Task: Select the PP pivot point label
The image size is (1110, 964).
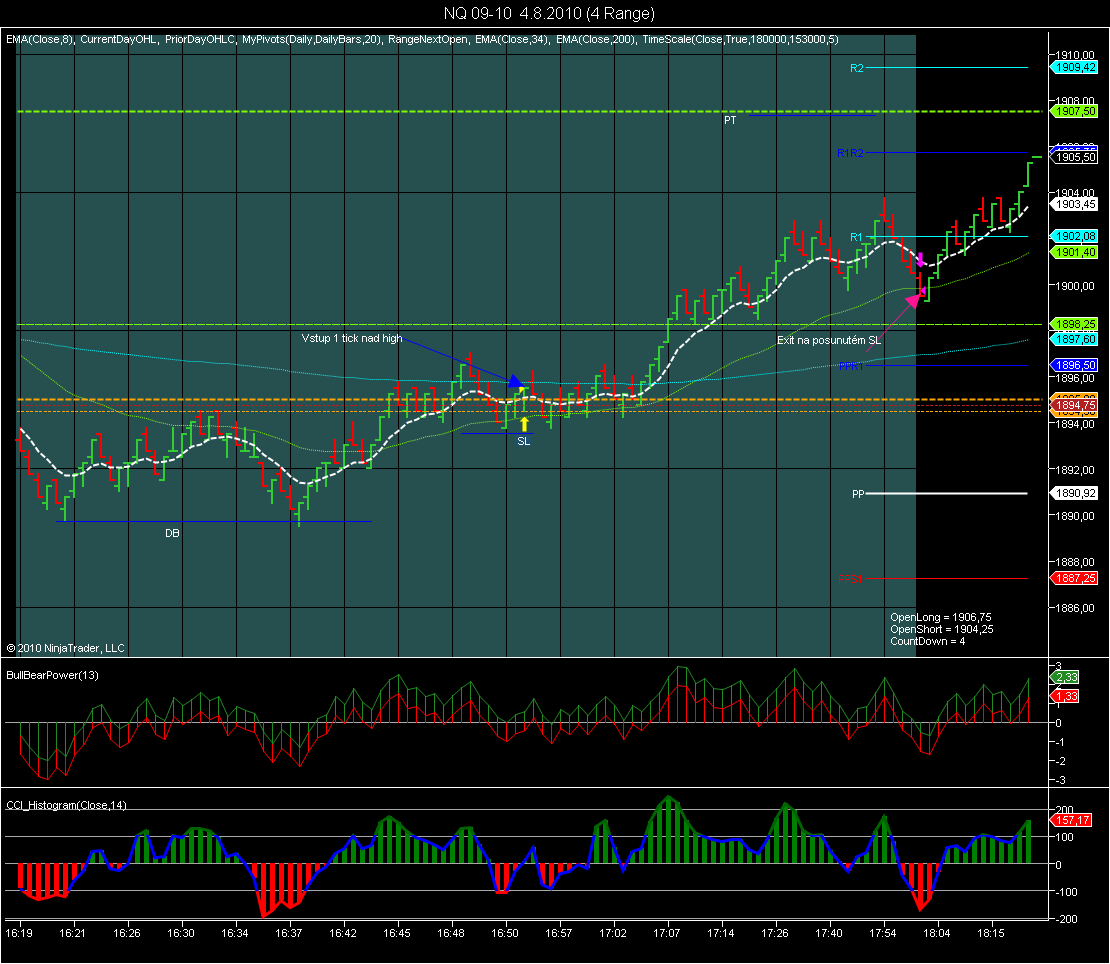Action: [858, 494]
